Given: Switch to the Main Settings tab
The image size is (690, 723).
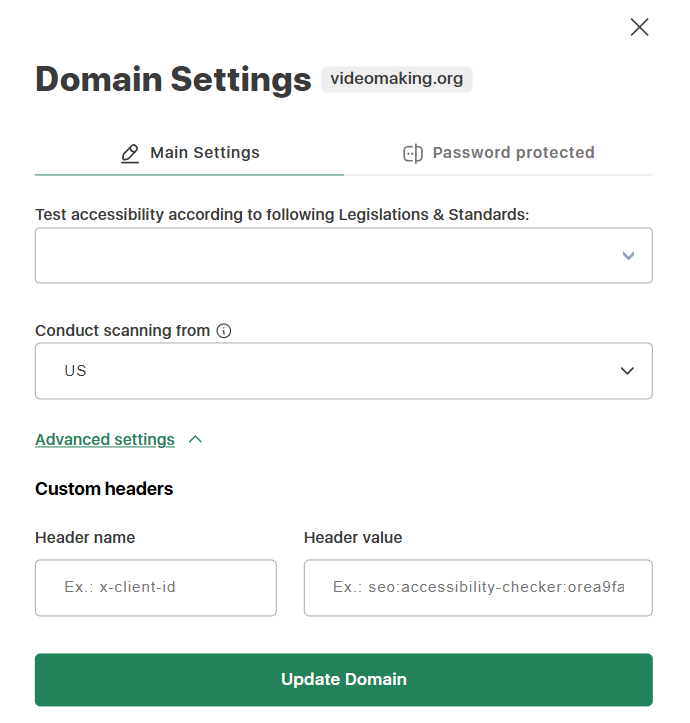Looking at the screenshot, I should click(x=190, y=153).
